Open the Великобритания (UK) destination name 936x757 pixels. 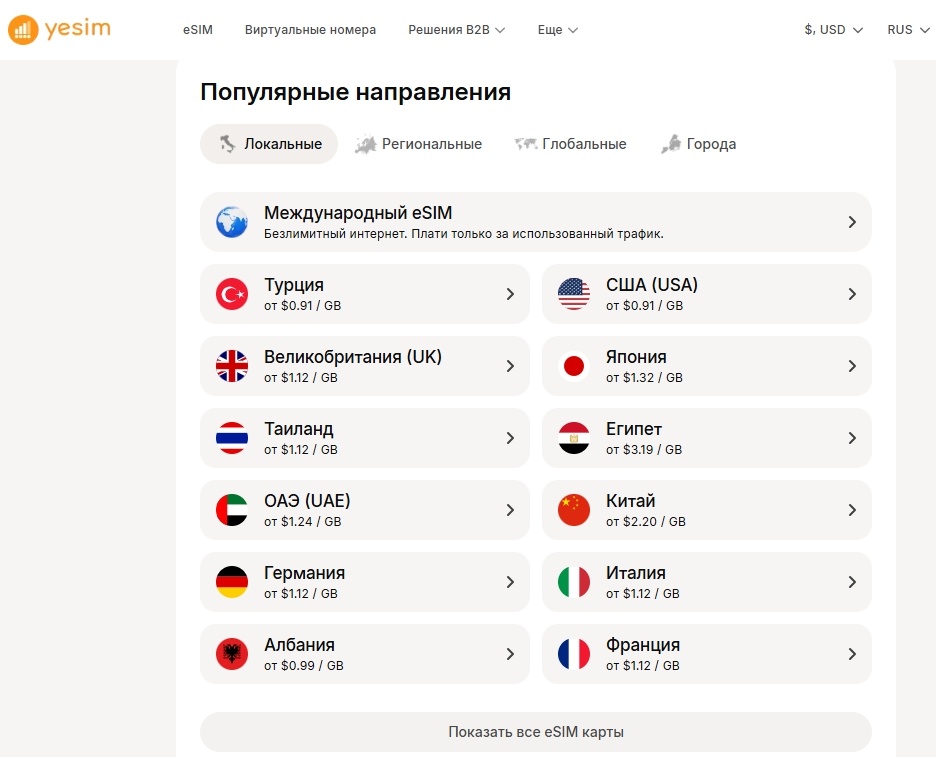(353, 357)
